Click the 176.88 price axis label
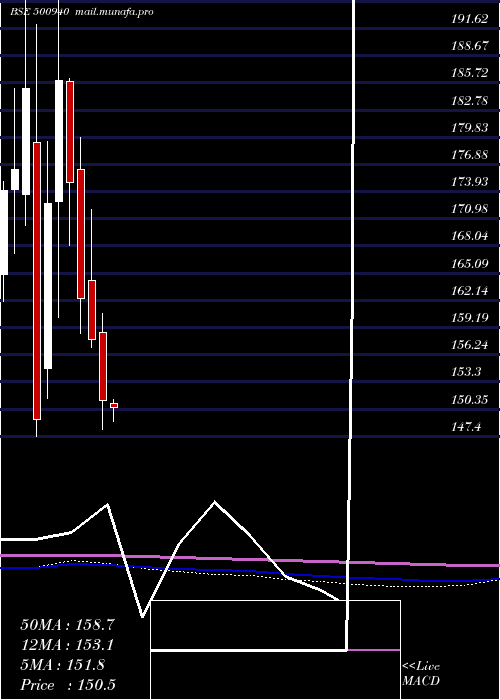 coord(469,155)
